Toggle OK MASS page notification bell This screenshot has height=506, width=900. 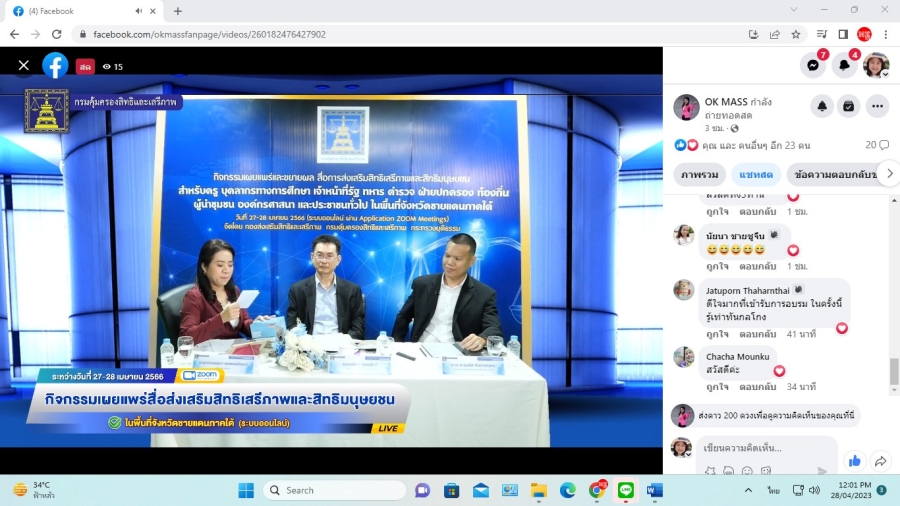click(822, 106)
